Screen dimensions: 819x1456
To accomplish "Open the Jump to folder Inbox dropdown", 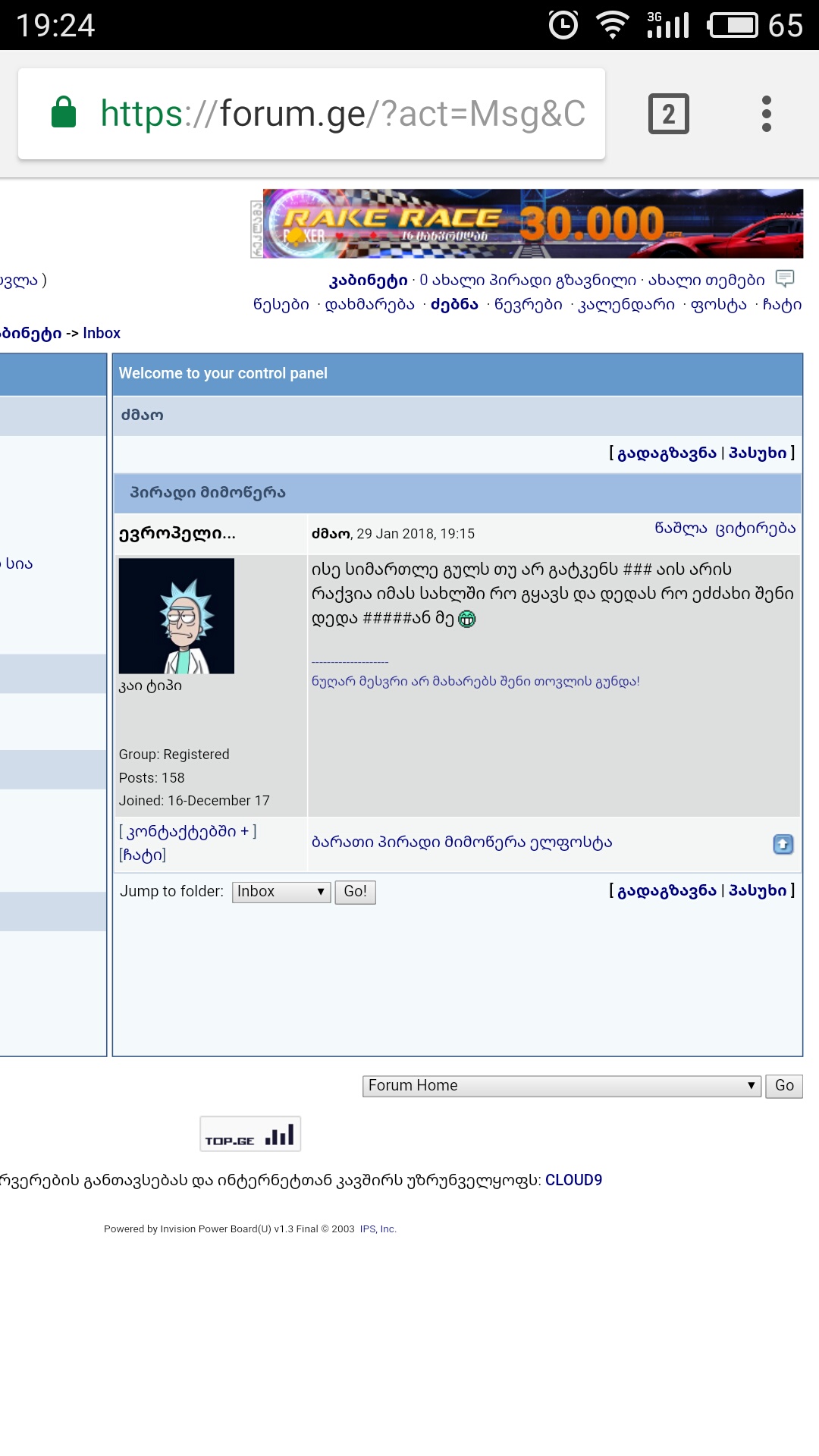I will tap(281, 892).
